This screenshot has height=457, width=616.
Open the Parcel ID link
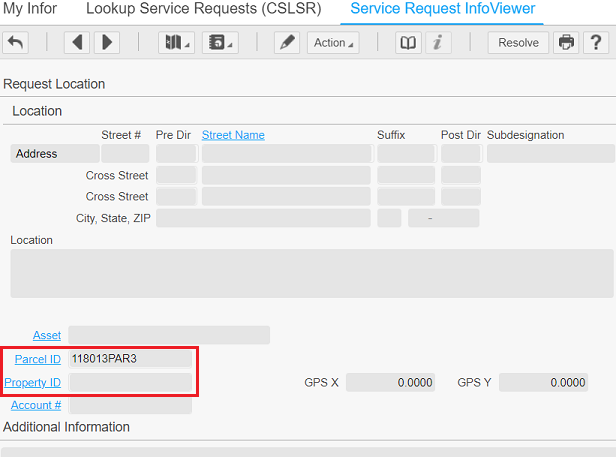38,359
